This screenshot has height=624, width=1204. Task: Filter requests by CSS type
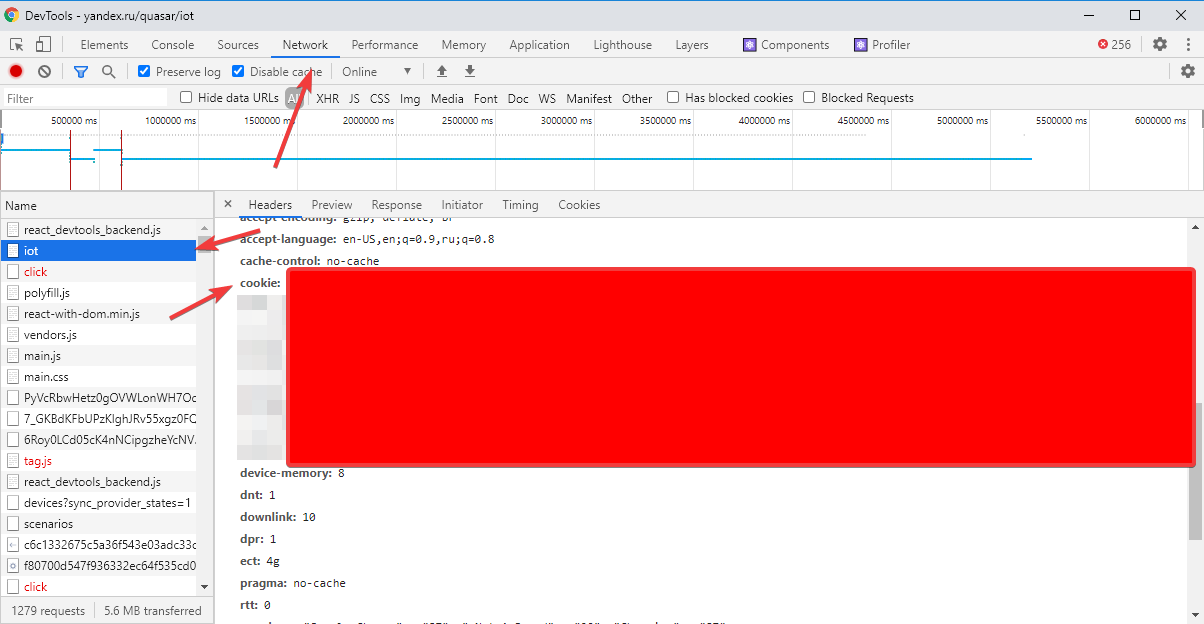(380, 98)
